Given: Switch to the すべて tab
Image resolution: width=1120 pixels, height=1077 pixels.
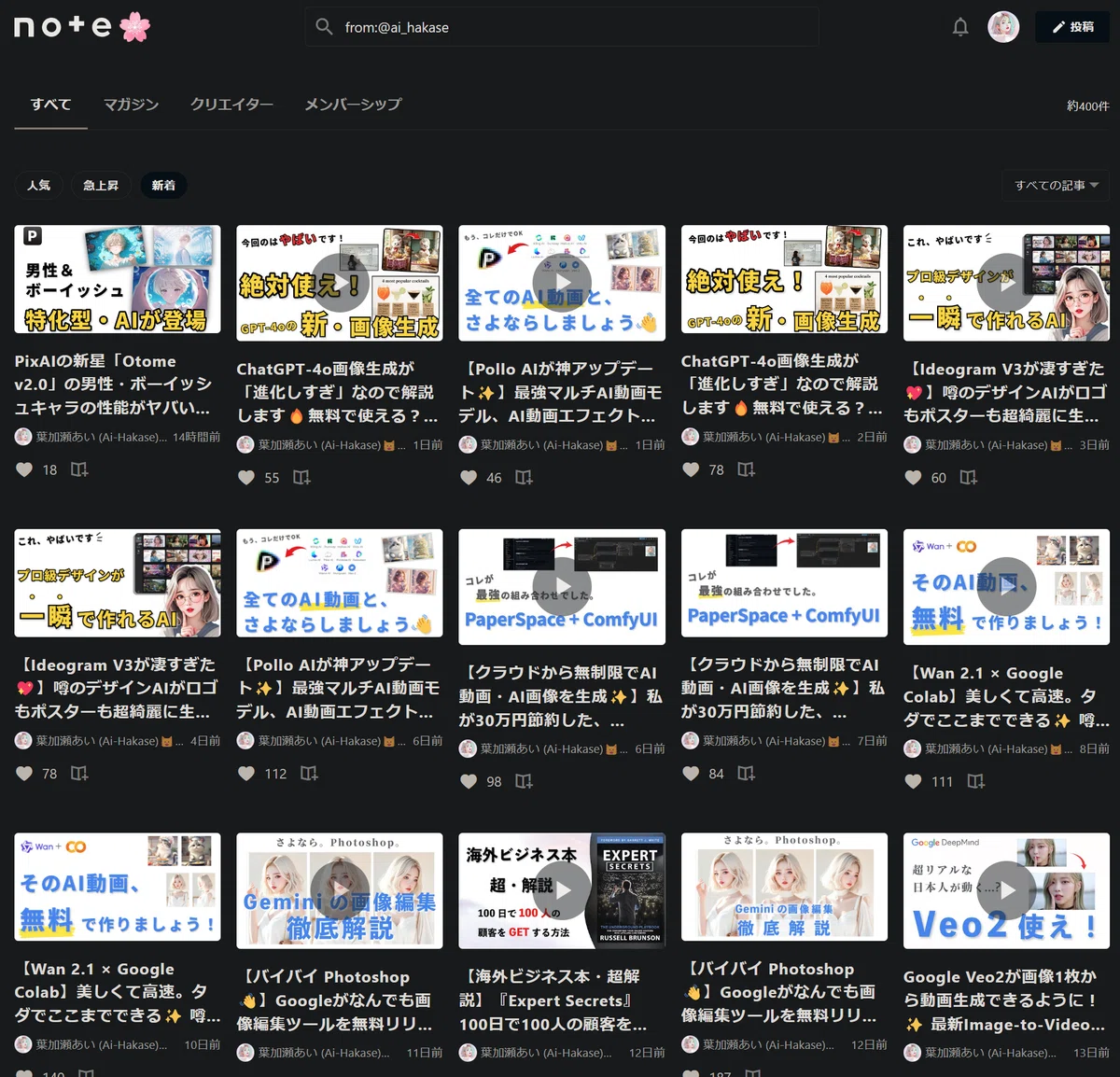Looking at the screenshot, I should (50, 104).
